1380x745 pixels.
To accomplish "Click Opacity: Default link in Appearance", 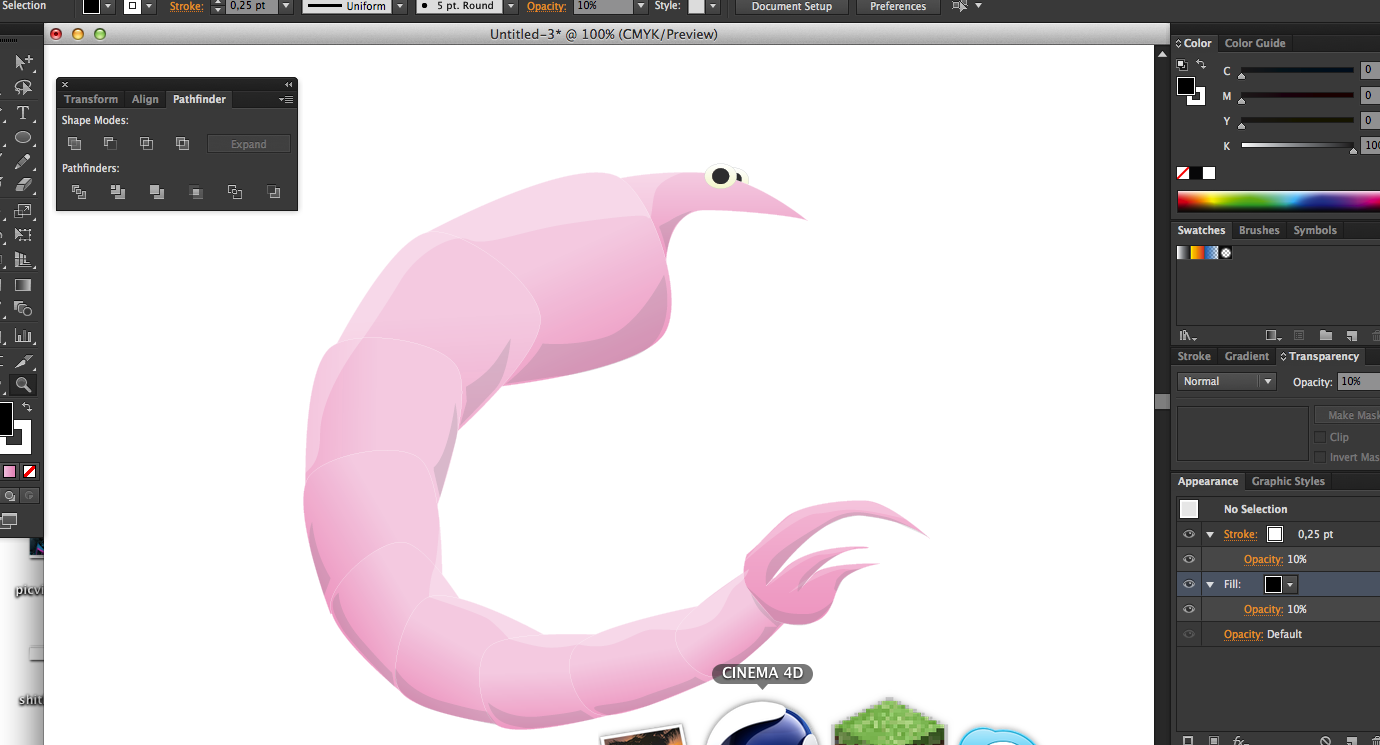I will (x=1263, y=634).
